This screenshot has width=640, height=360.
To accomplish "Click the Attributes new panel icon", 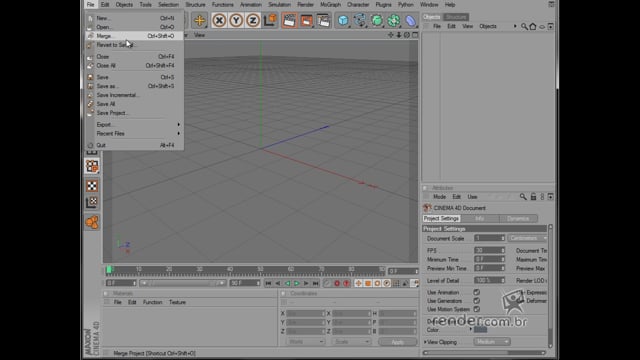I will 550,197.
